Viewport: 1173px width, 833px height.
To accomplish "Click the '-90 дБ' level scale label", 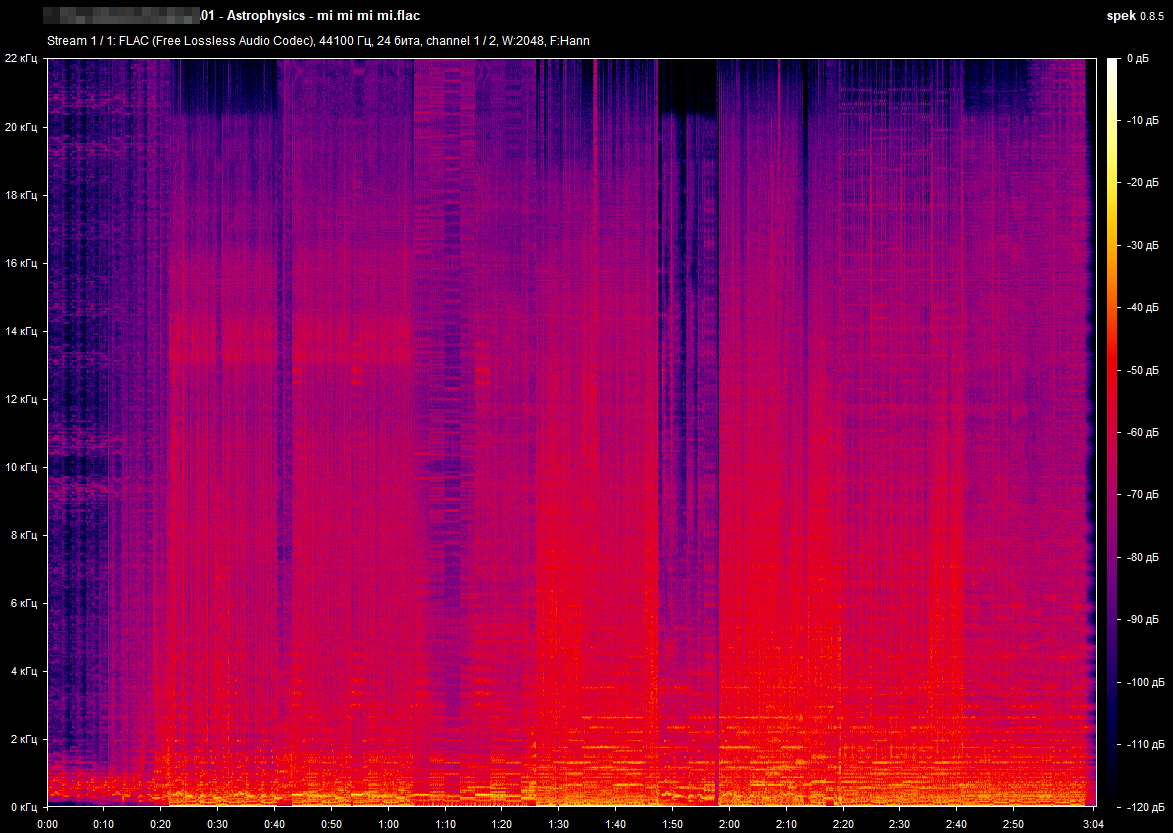I will pyautogui.click(x=1141, y=620).
